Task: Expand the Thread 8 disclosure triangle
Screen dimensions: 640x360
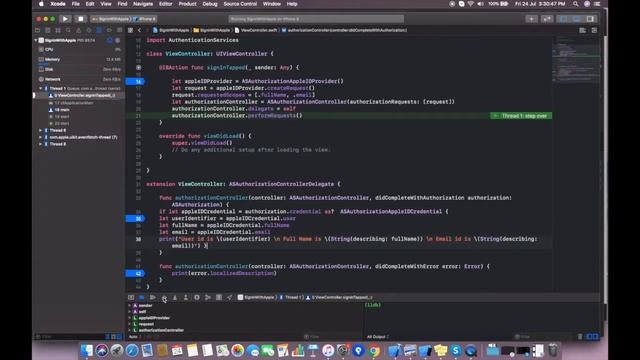Action: [40, 144]
